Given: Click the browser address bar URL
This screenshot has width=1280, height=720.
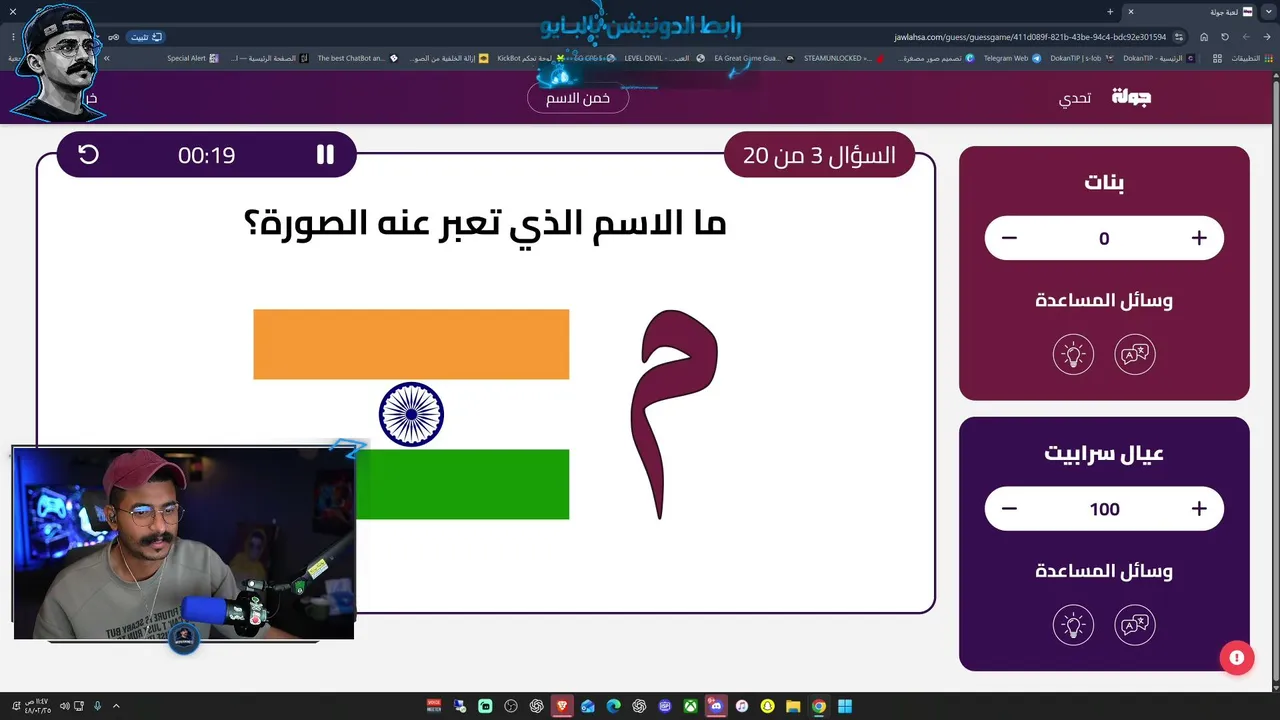Looking at the screenshot, I should pyautogui.click(x=1030, y=37).
